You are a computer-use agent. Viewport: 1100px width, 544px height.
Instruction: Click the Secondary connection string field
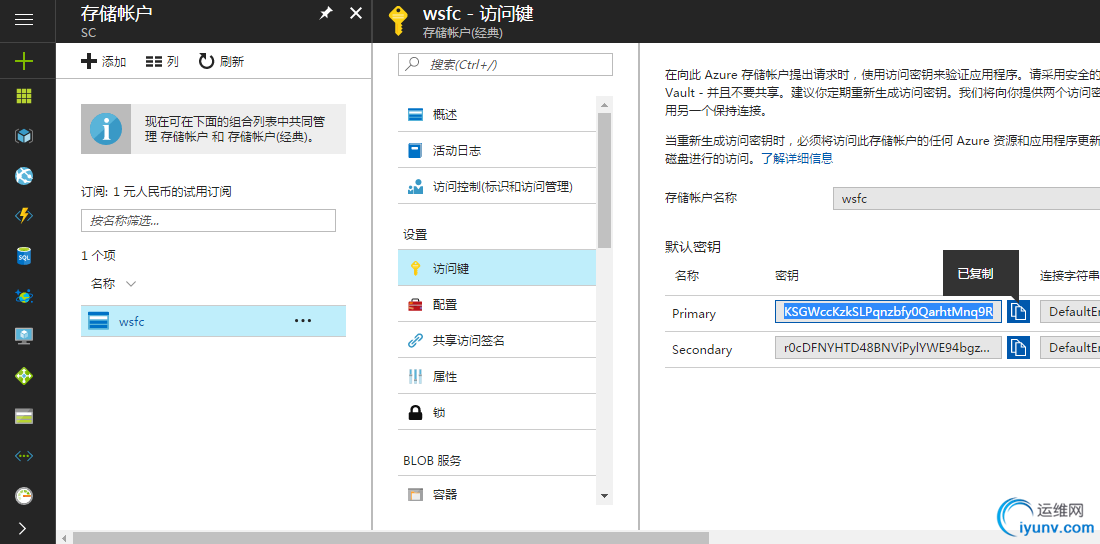[1070, 347]
